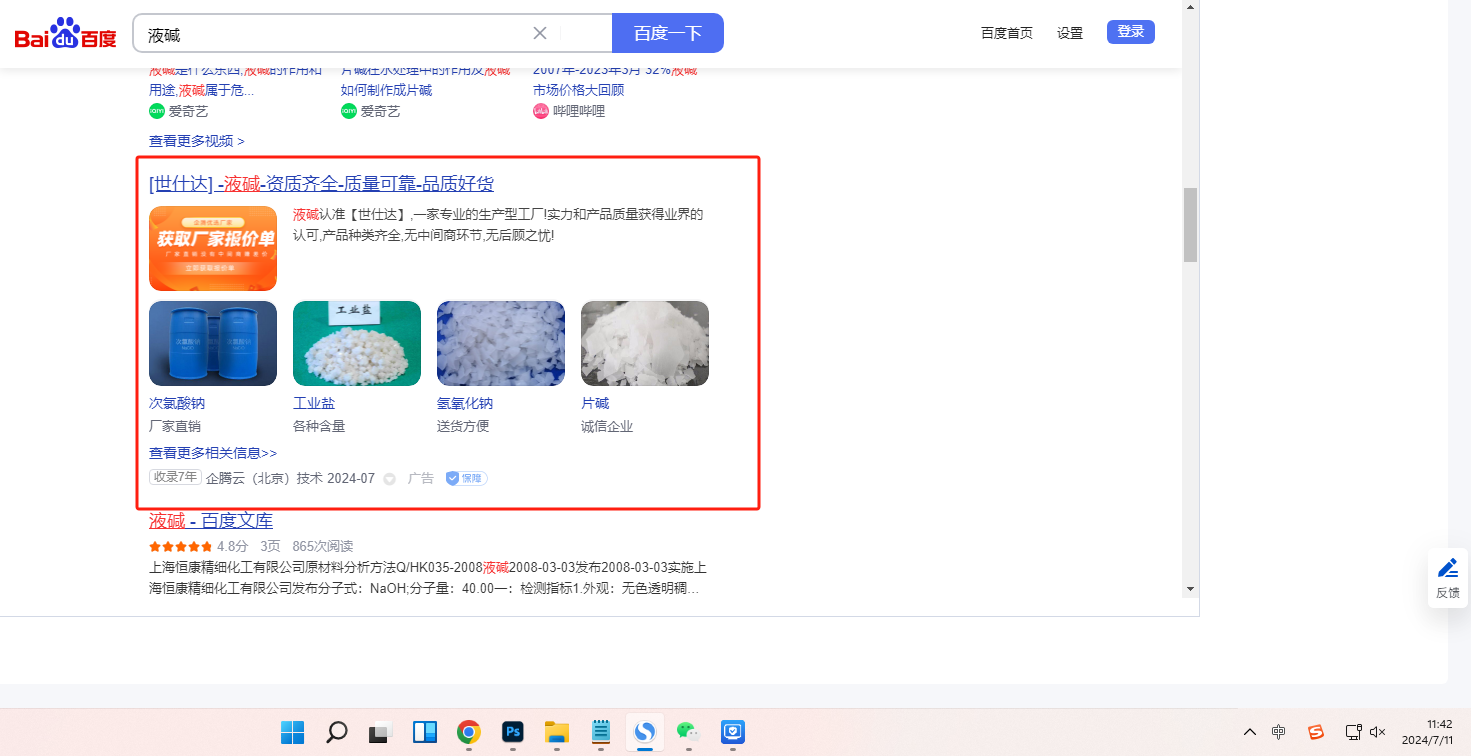The width and height of the screenshot is (1471, 756).
Task: Click 查看更多相关信息 link
Action: (x=213, y=453)
